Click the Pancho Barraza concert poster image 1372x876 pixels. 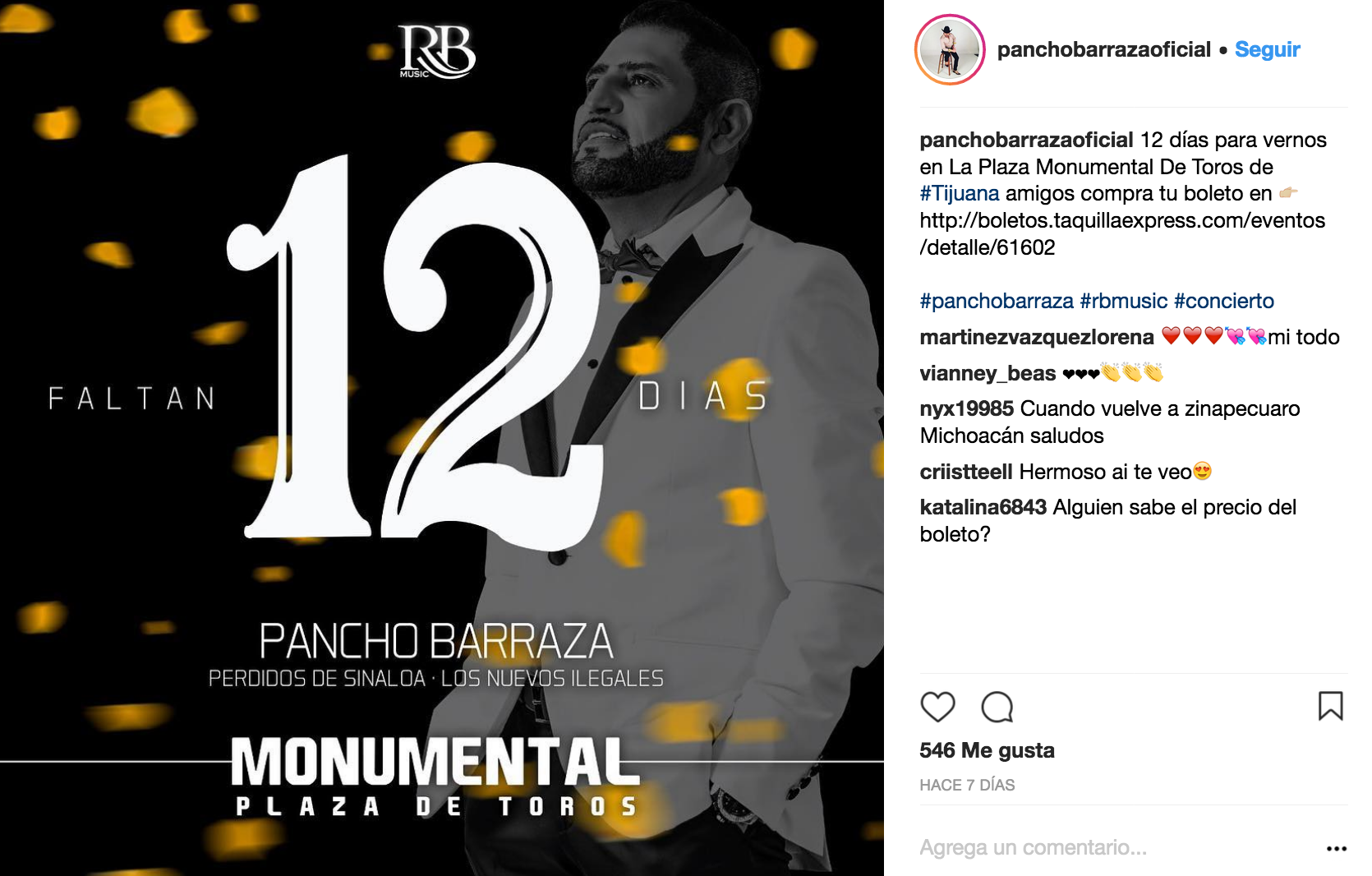click(x=442, y=438)
